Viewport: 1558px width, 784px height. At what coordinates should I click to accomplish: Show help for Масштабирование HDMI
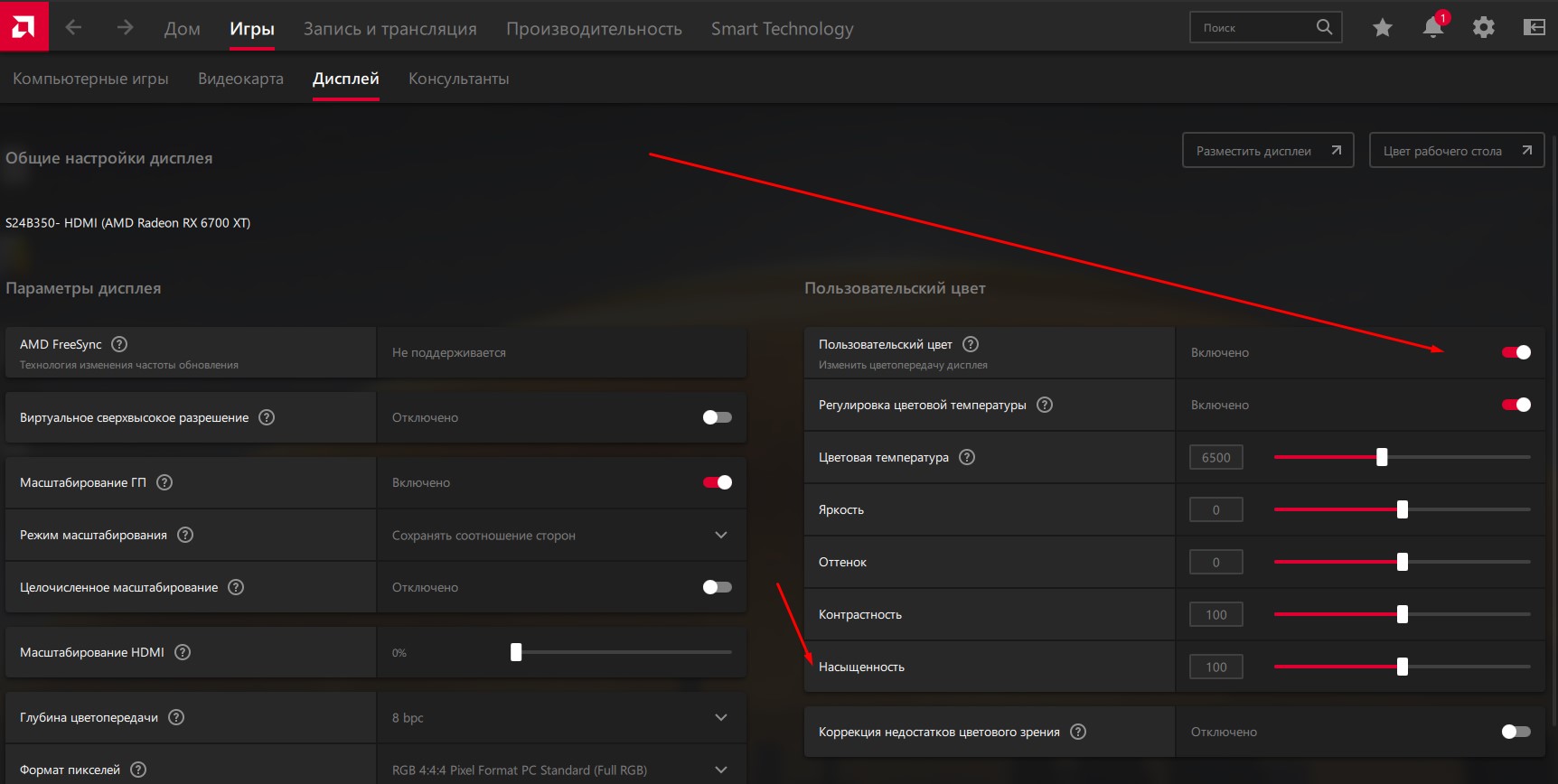coord(183,652)
